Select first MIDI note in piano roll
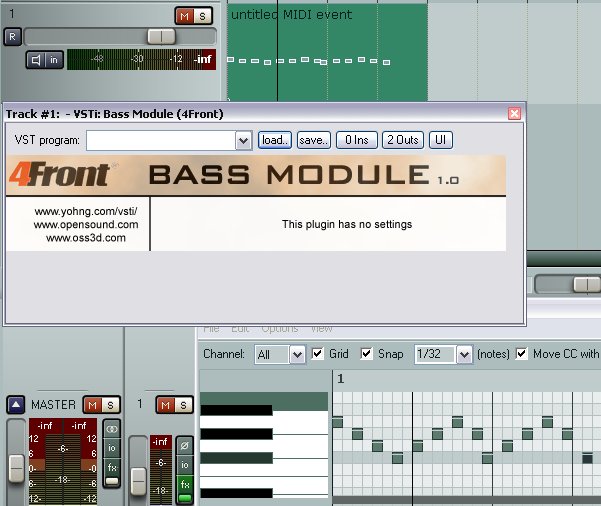601x506 pixels. [x=338, y=422]
